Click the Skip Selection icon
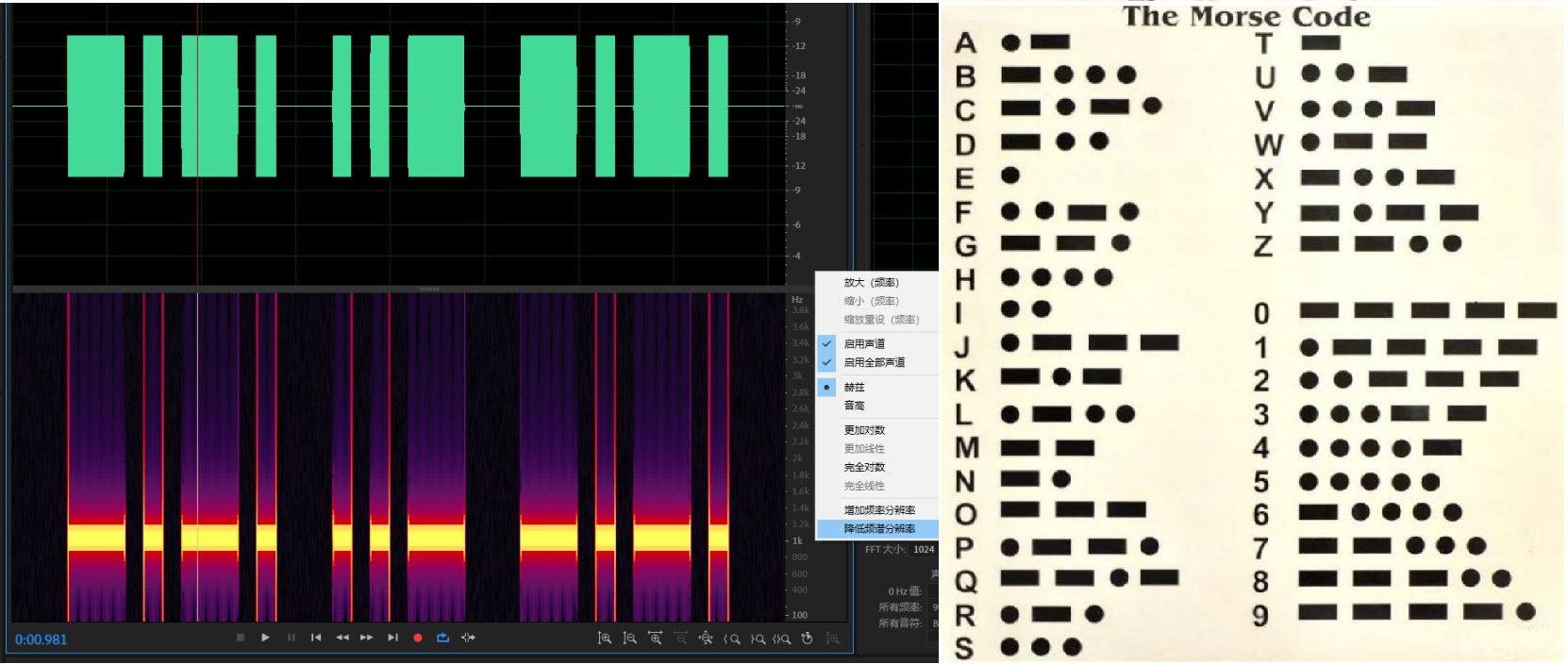 468,639
